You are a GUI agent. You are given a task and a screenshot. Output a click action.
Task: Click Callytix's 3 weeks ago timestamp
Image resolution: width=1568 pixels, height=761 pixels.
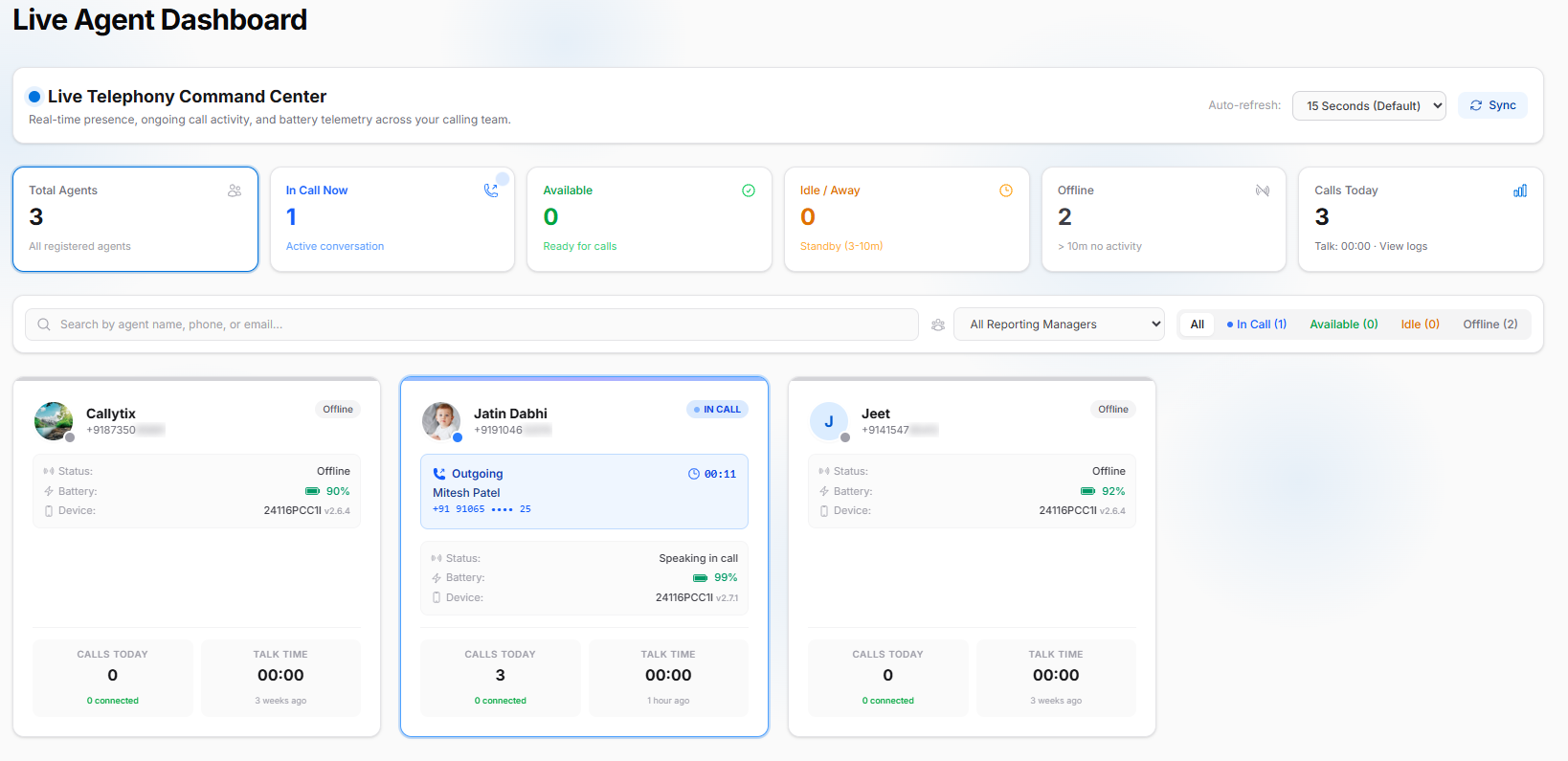(280, 701)
